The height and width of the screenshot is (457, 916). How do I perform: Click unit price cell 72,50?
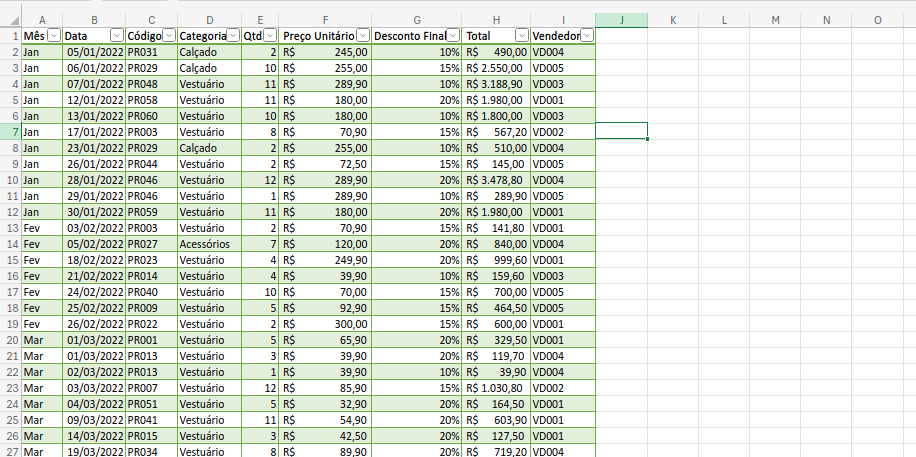pos(325,164)
